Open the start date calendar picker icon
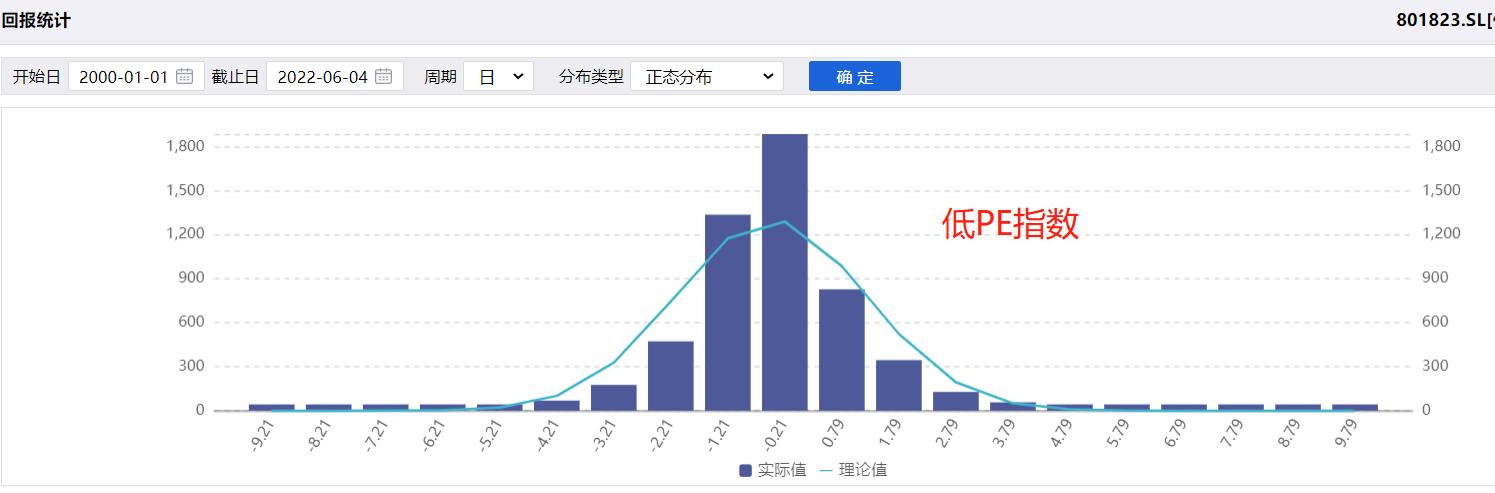The image size is (1495, 493). point(184,76)
